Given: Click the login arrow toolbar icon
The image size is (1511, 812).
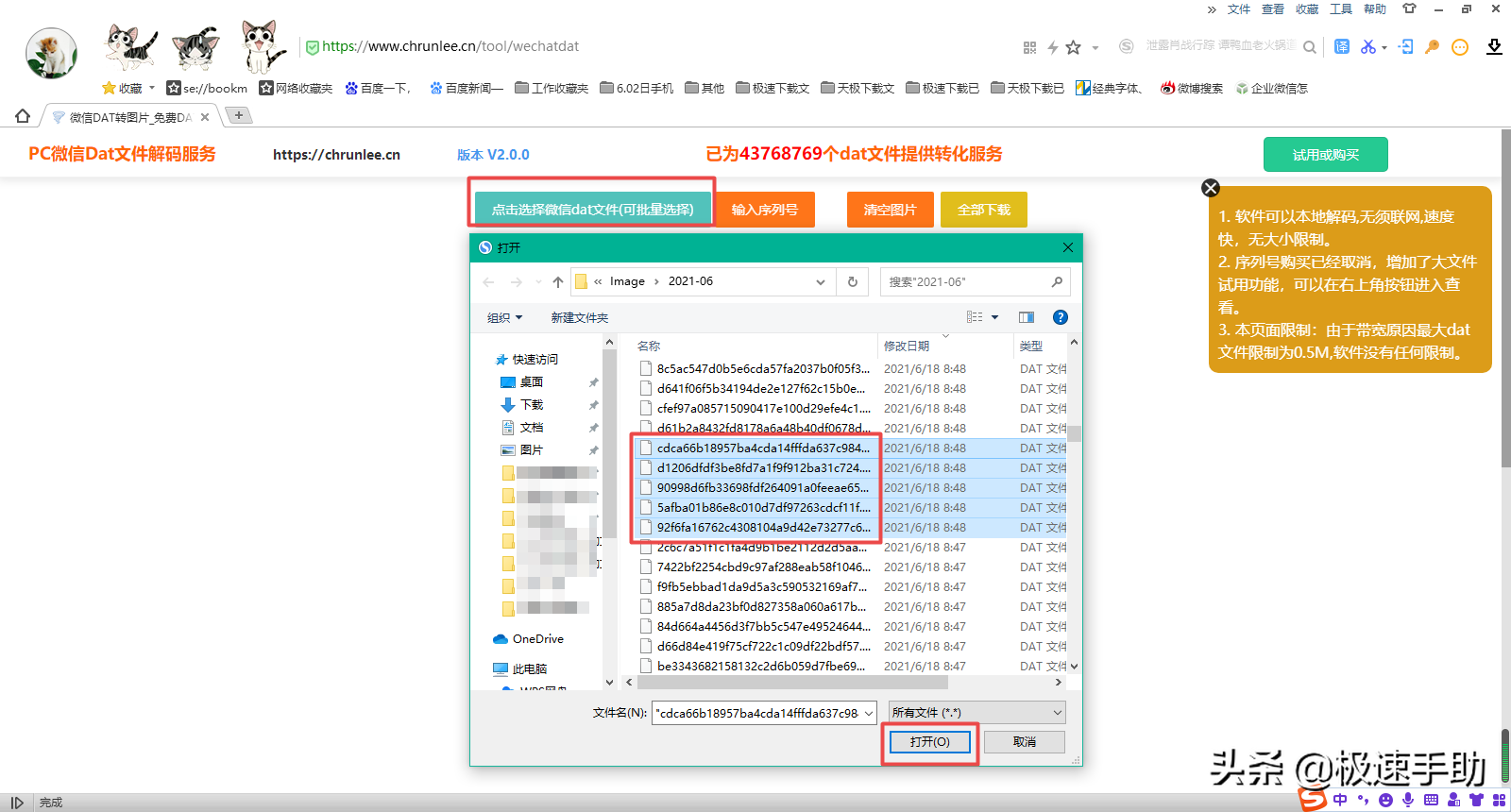Looking at the screenshot, I should (1406, 46).
